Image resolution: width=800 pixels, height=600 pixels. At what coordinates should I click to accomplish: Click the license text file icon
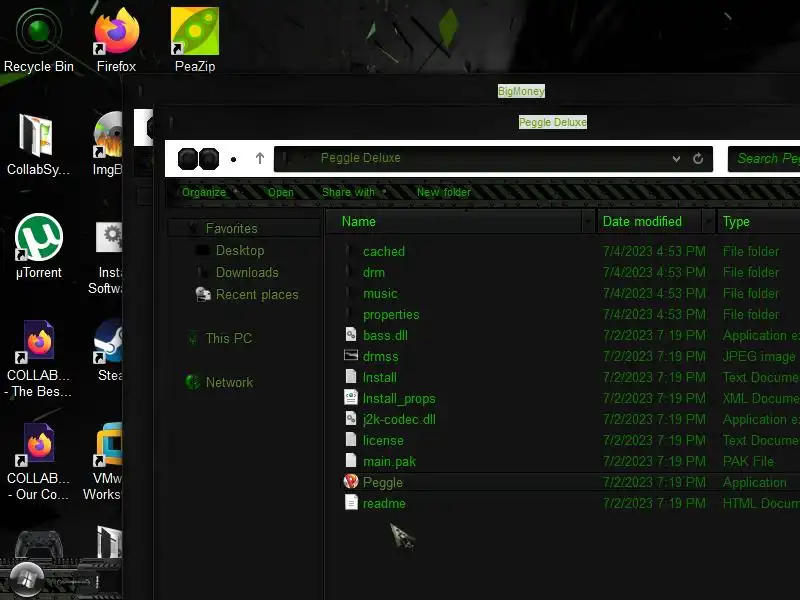pyautogui.click(x=351, y=439)
